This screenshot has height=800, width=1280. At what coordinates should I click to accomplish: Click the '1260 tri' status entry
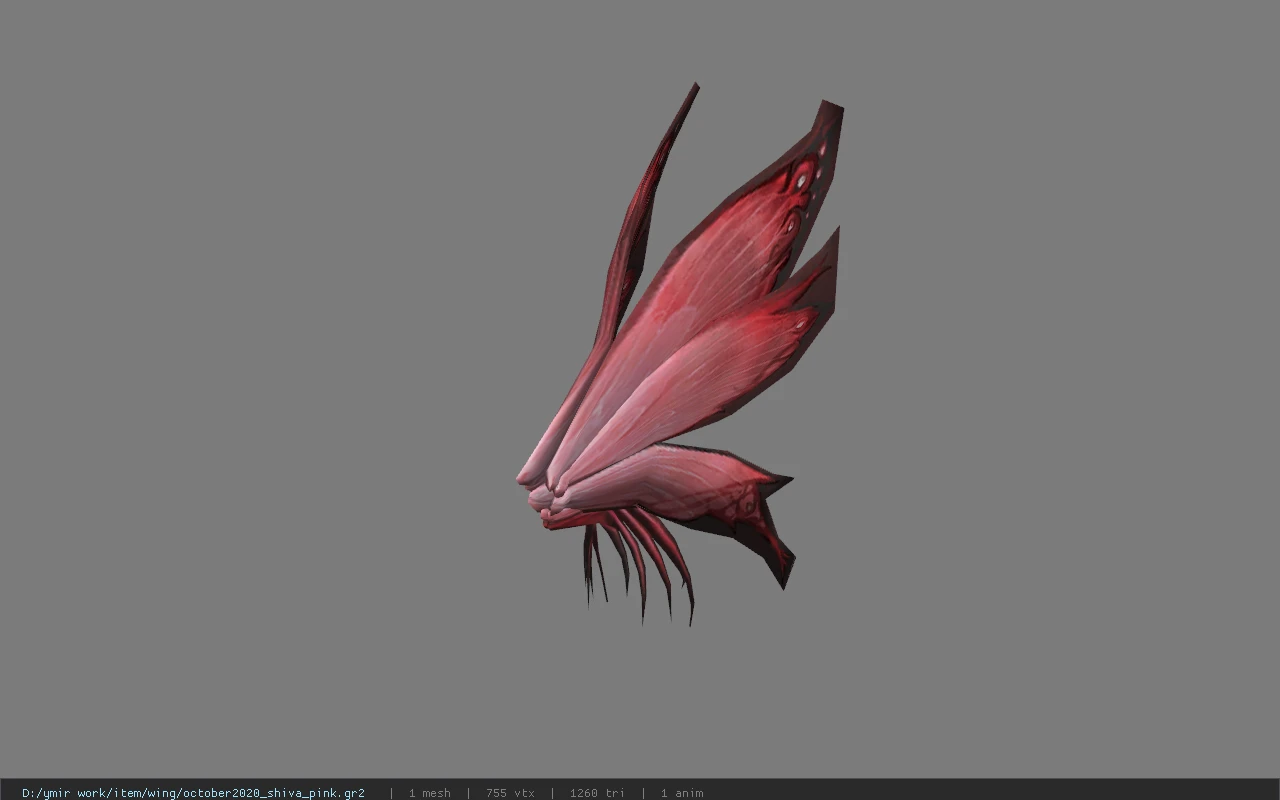coord(597,793)
